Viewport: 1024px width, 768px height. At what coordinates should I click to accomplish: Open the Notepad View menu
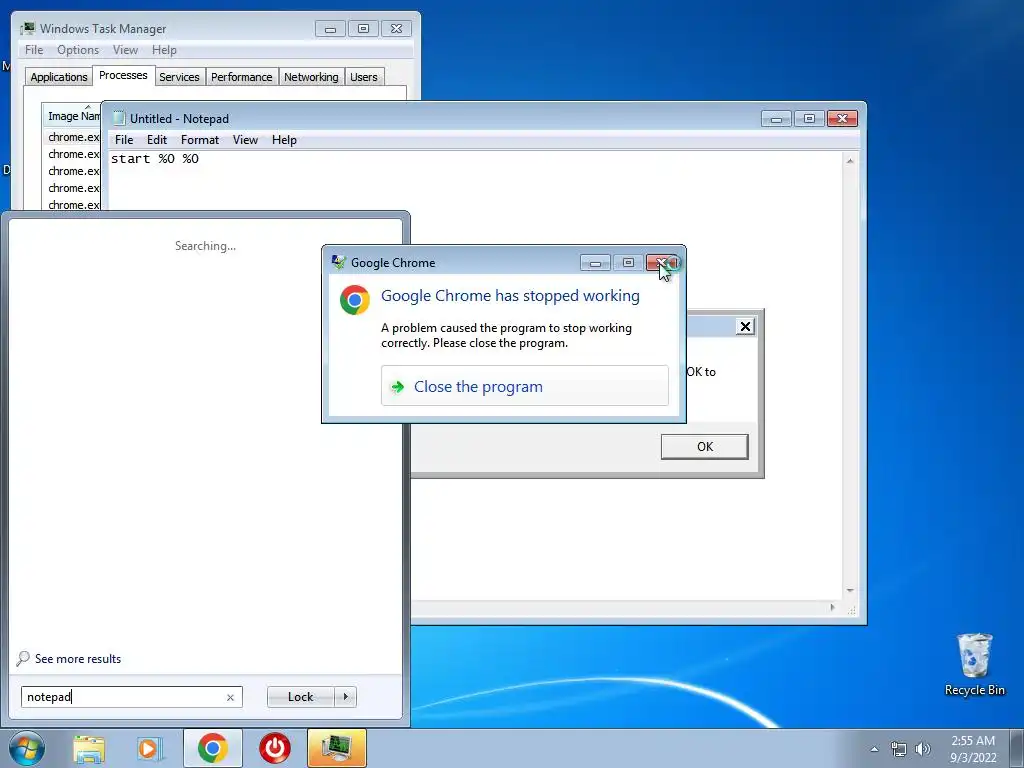[246, 140]
